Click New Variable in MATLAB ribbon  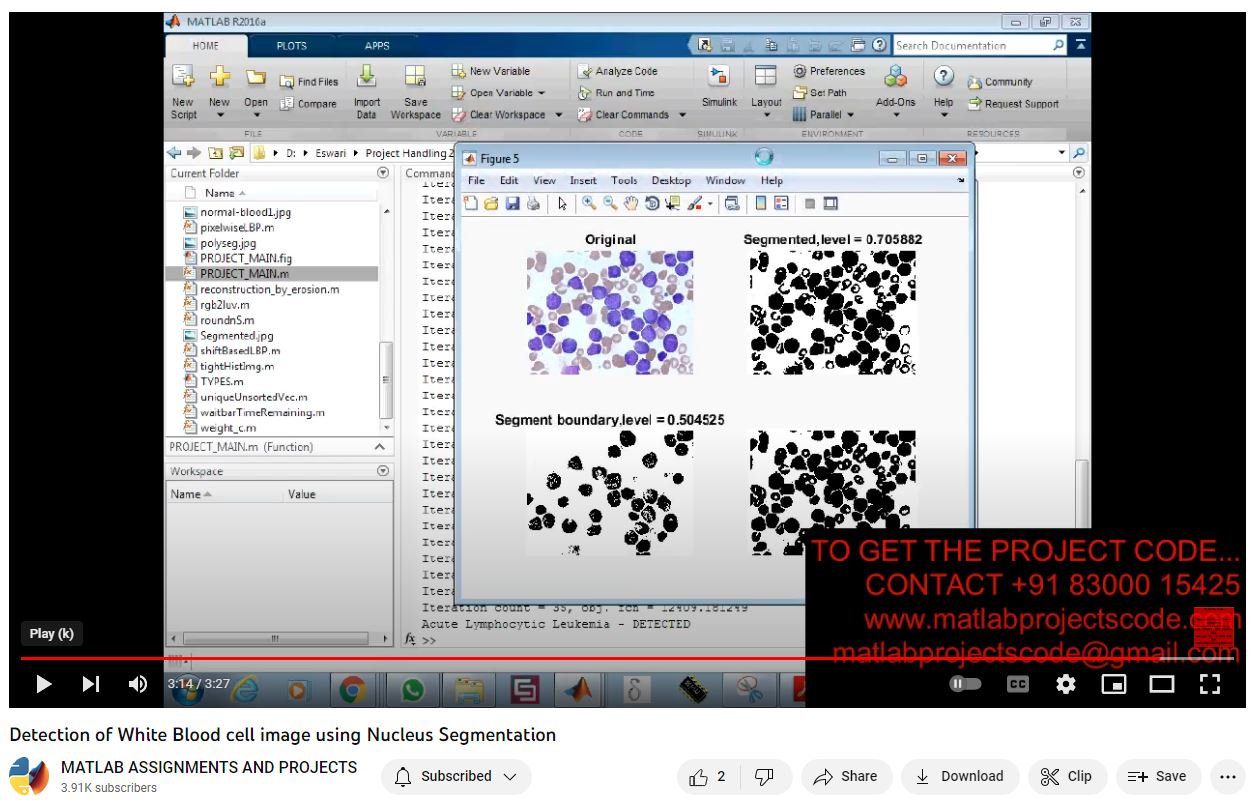(x=491, y=71)
